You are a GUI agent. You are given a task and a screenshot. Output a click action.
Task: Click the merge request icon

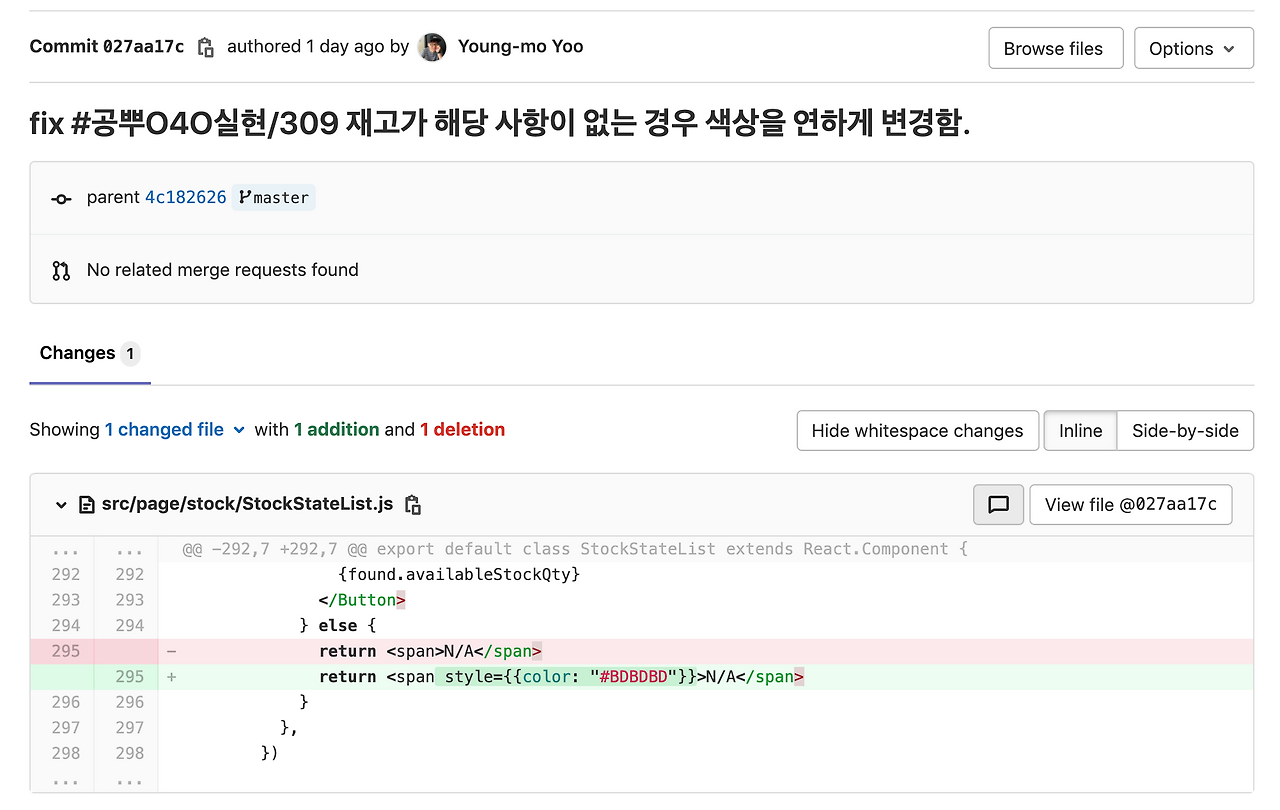61,270
